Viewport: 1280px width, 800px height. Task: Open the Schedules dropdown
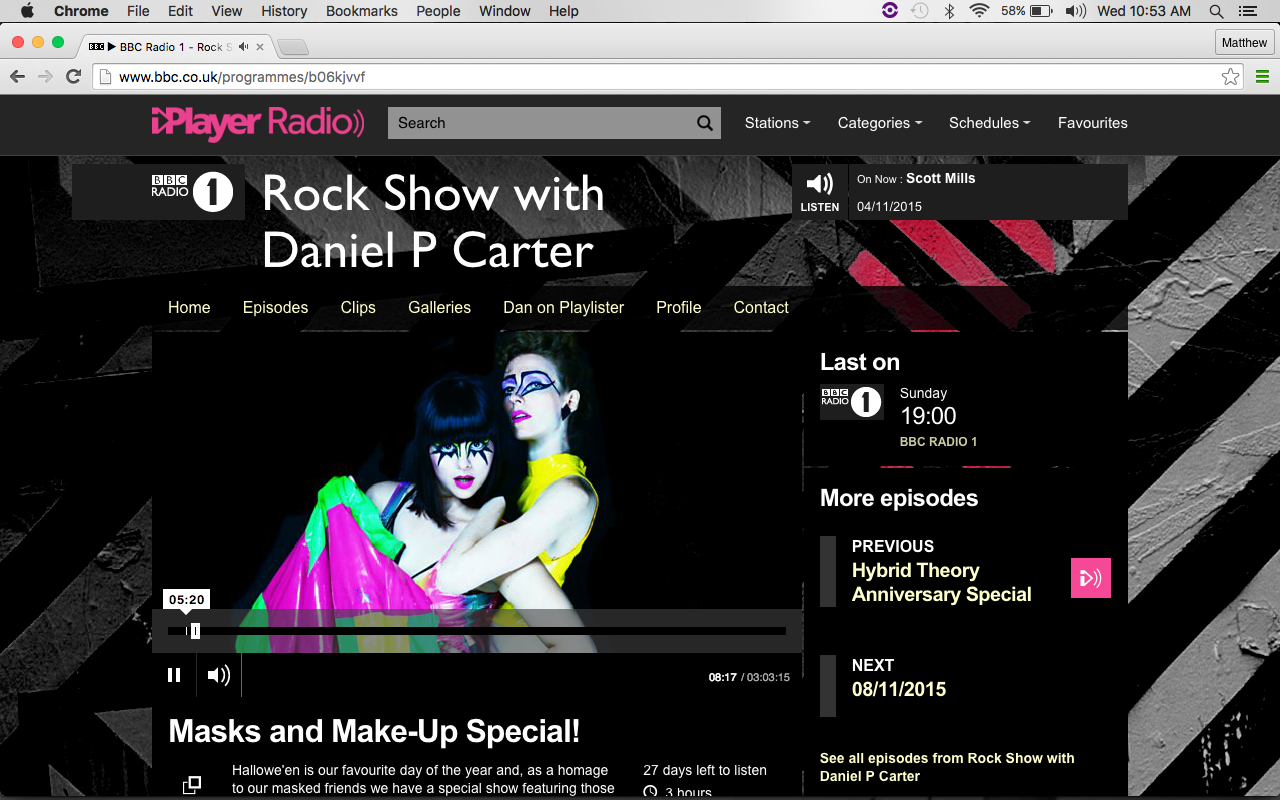point(989,123)
